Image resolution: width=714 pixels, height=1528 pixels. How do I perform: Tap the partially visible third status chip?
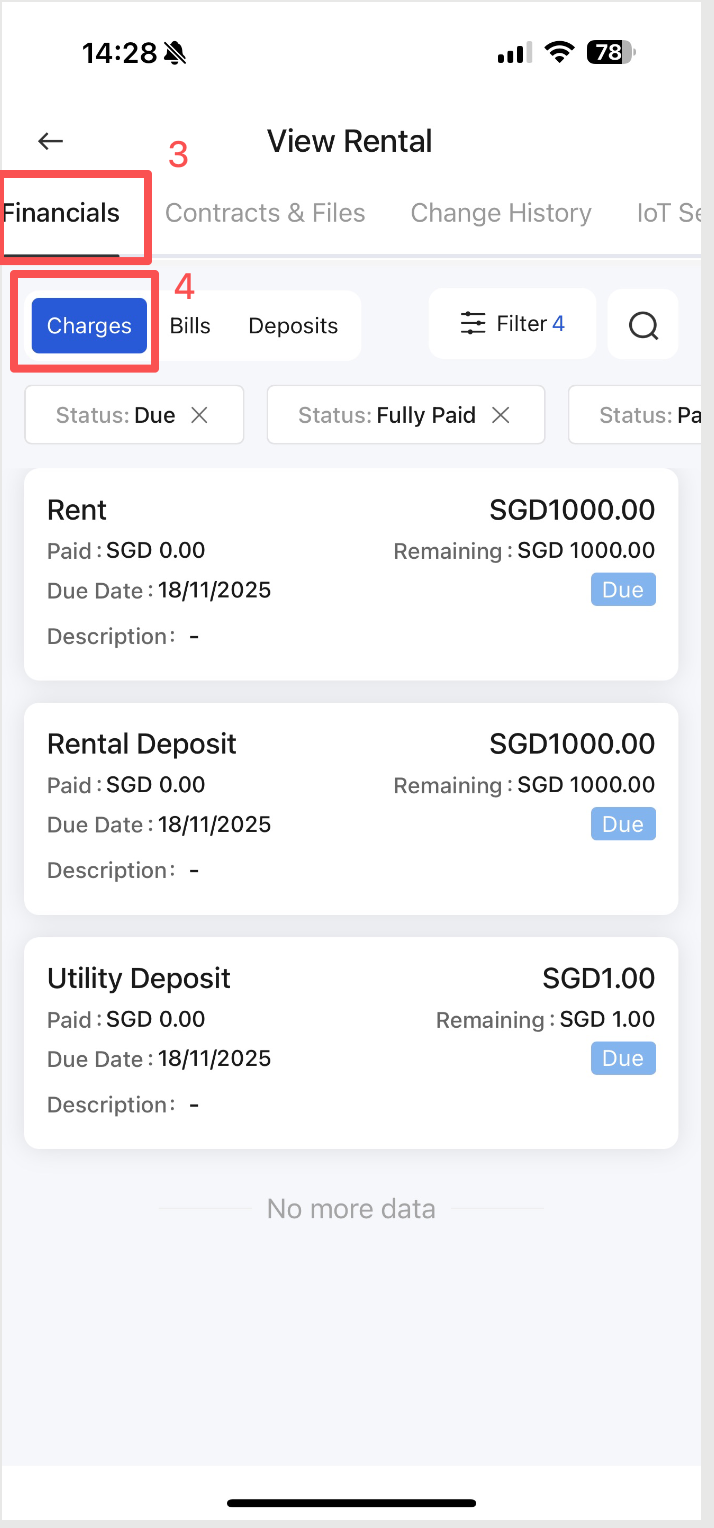[640, 415]
